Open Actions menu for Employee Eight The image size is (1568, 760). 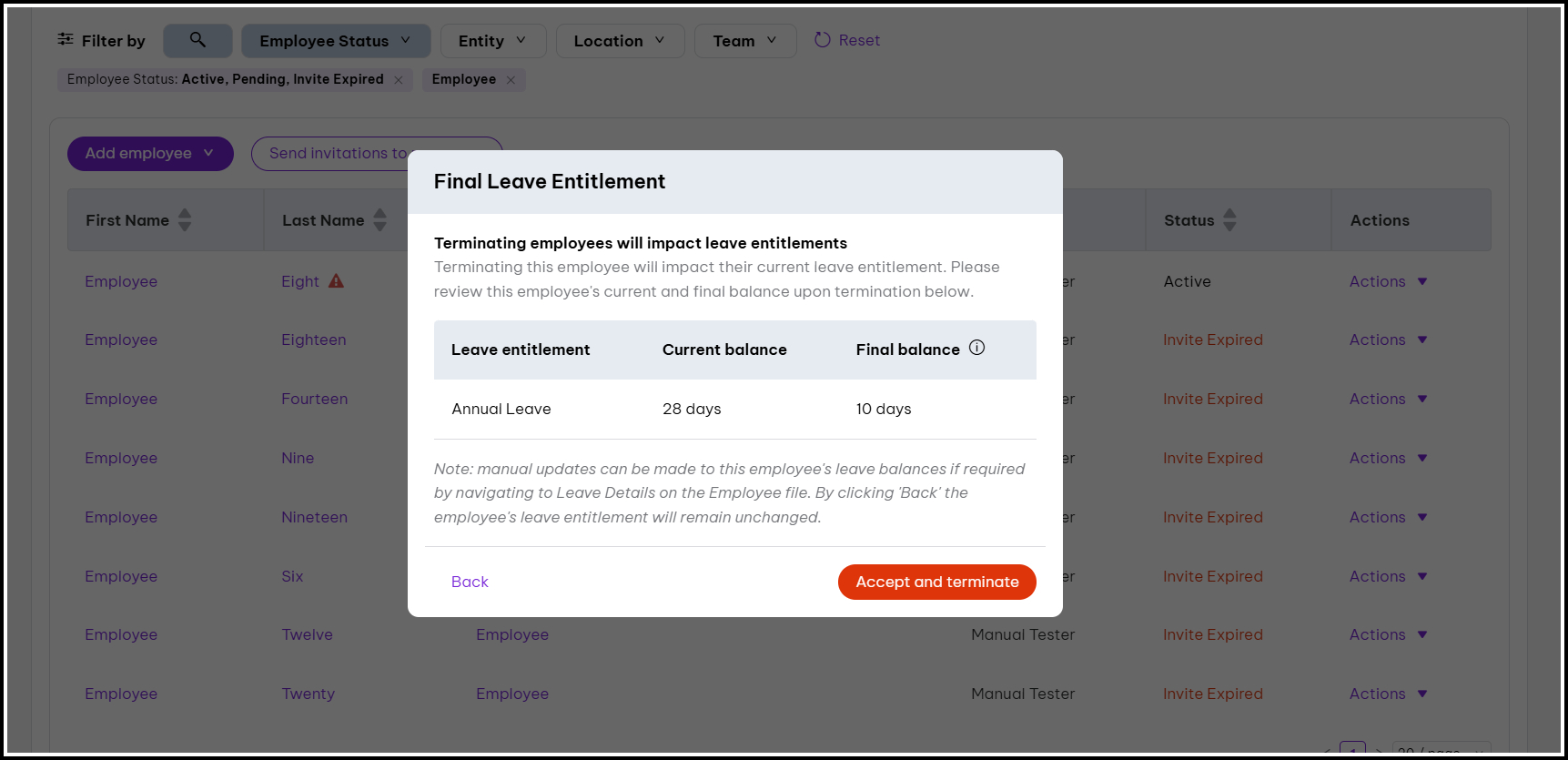click(x=1388, y=282)
